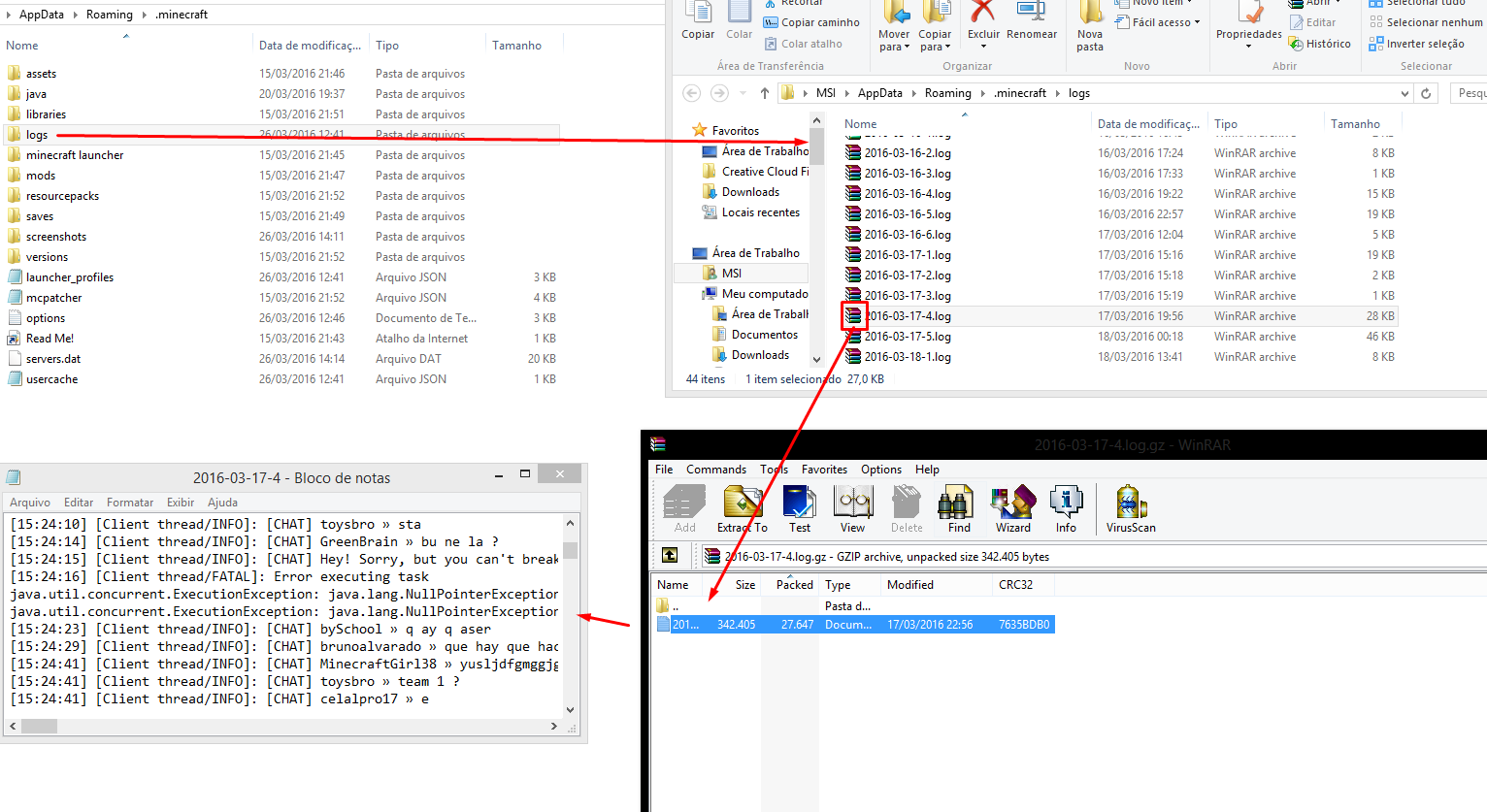
Task: Open WinRAR Wizard tool
Action: (1013, 508)
